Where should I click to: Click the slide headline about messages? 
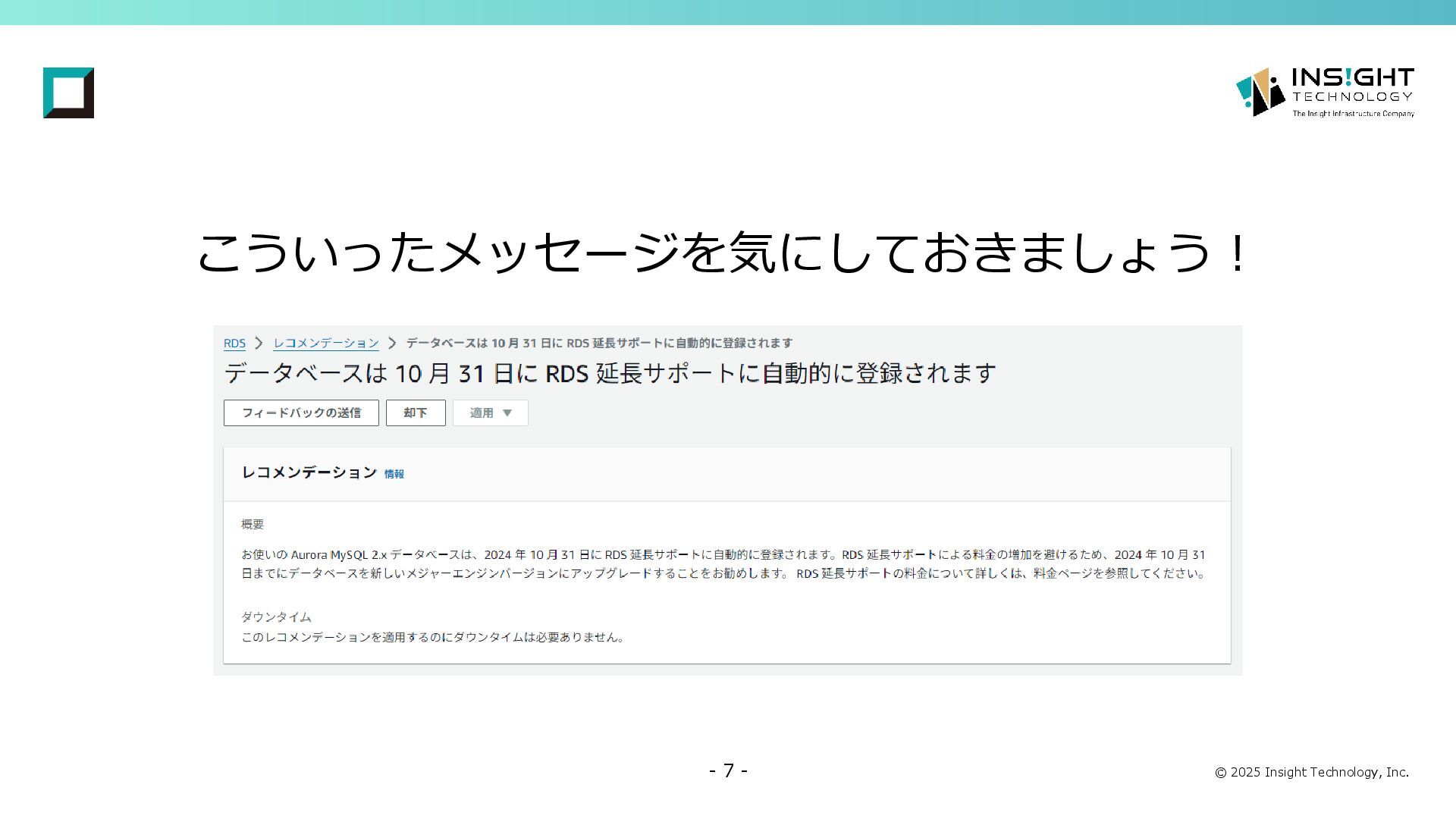tap(722, 253)
